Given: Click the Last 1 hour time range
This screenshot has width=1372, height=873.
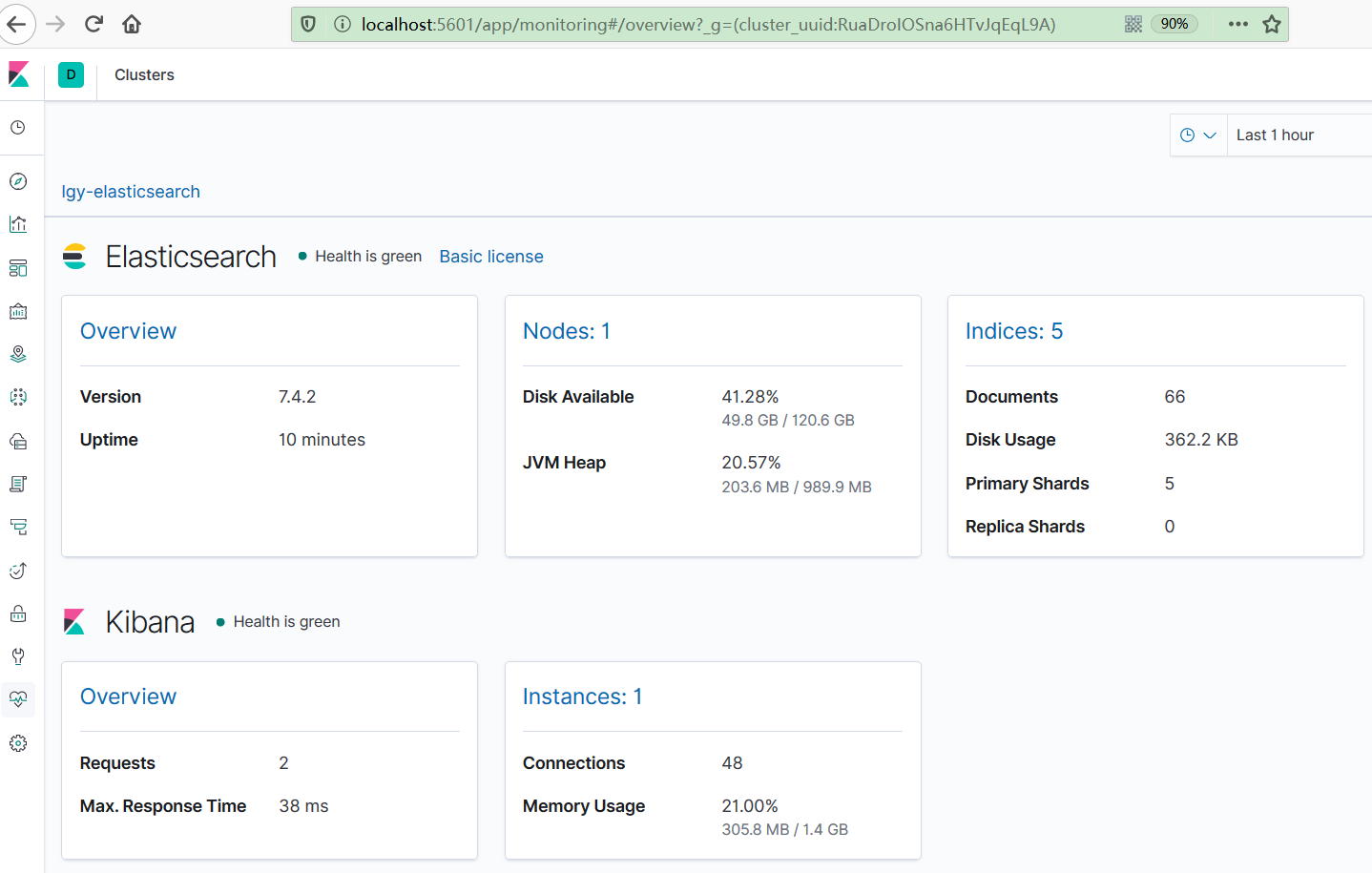Looking at the screenshot, I should [1275, 135].
